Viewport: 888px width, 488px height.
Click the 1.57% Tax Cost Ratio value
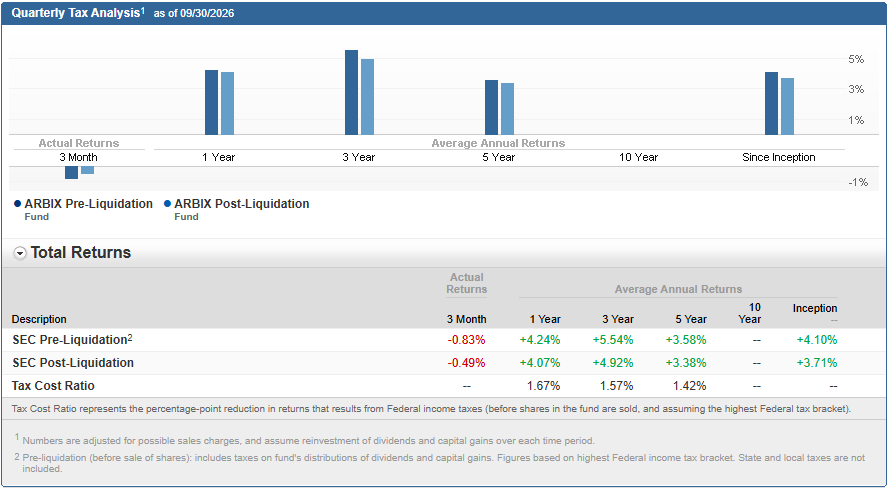[617, 386]
